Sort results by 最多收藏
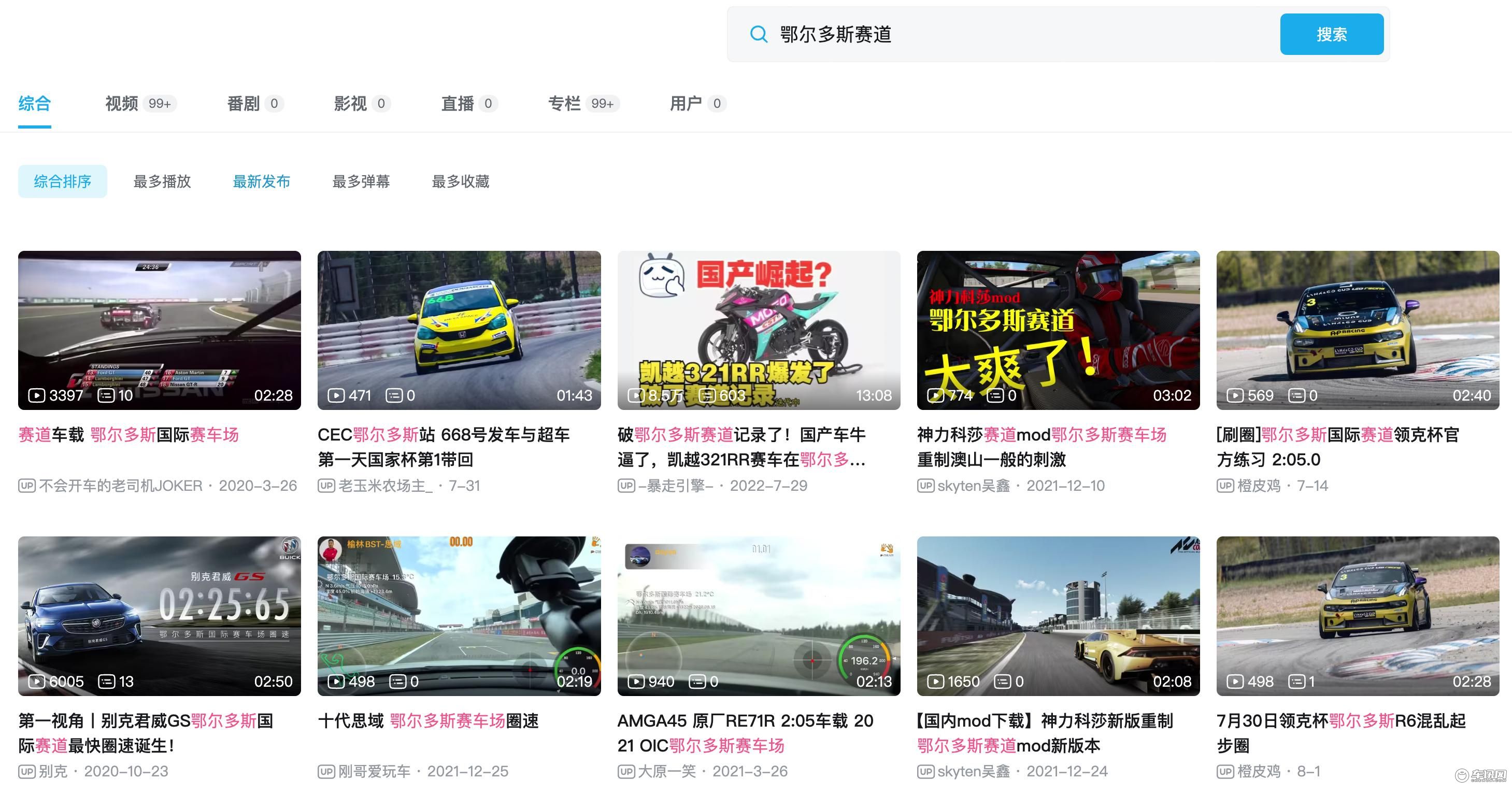 (461, 181)
